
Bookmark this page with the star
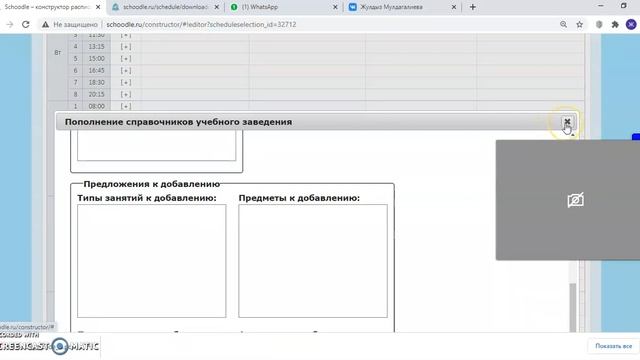pyautogui.click(x=580, y=24)
